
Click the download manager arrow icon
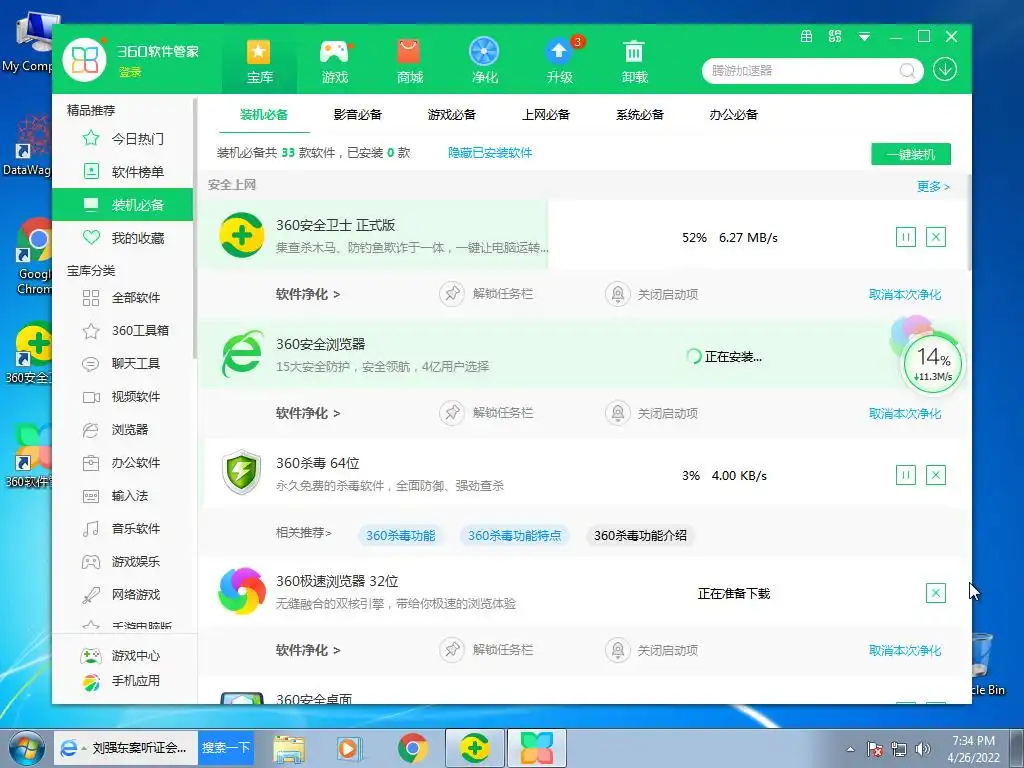(x=945, y=70)
